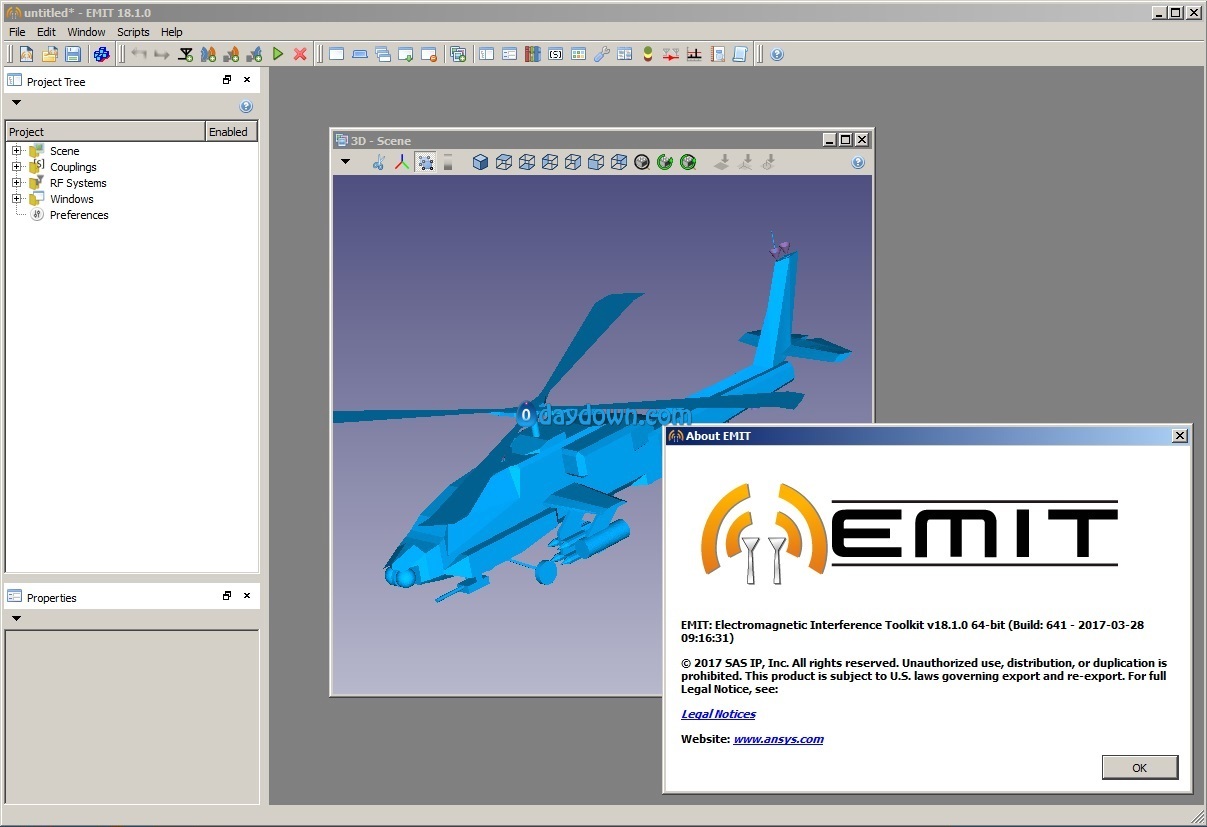The height and width of the screenshot is (827, 1207).
Task: Click the Enabled column header
Action: [232, 131]
